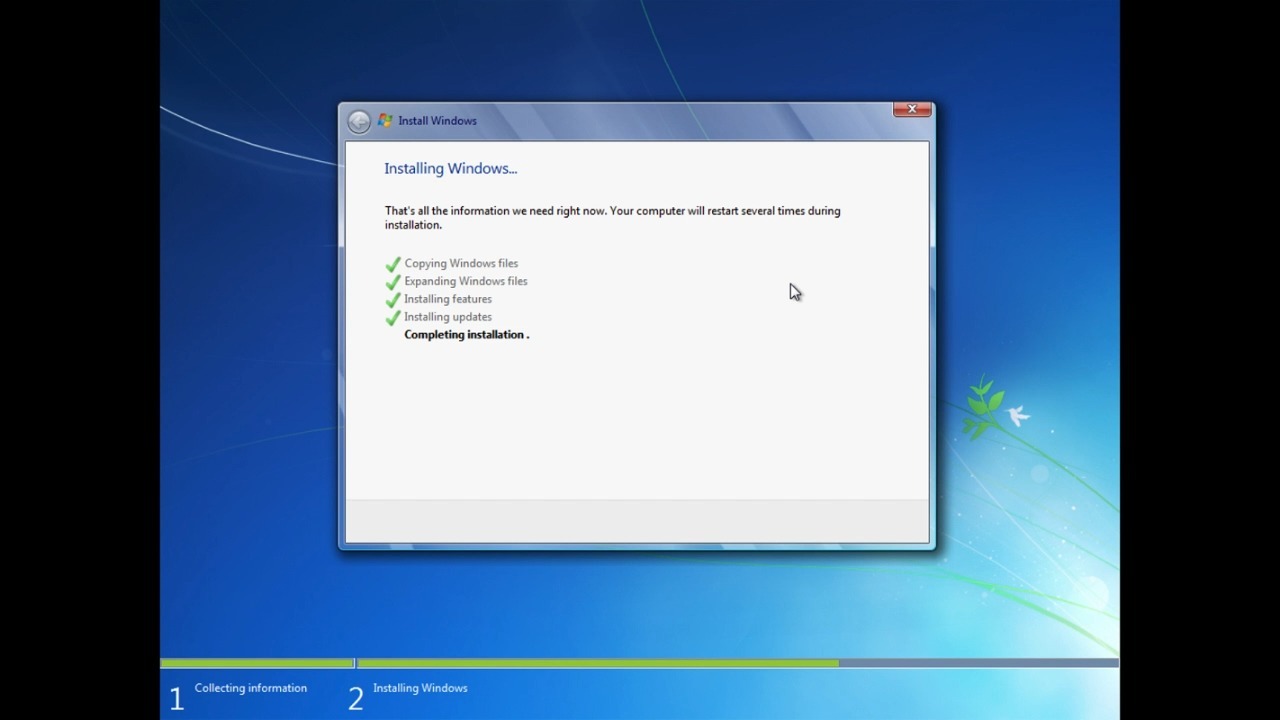Click the green checkmark beside Copying Windows files
1280x720 pixels.
point(393,264)
